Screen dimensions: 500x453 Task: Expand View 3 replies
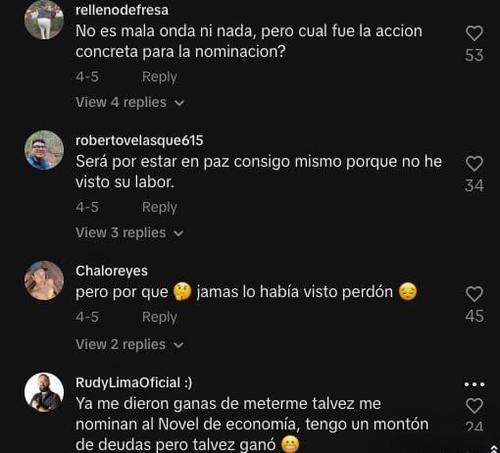click(130, 233)
